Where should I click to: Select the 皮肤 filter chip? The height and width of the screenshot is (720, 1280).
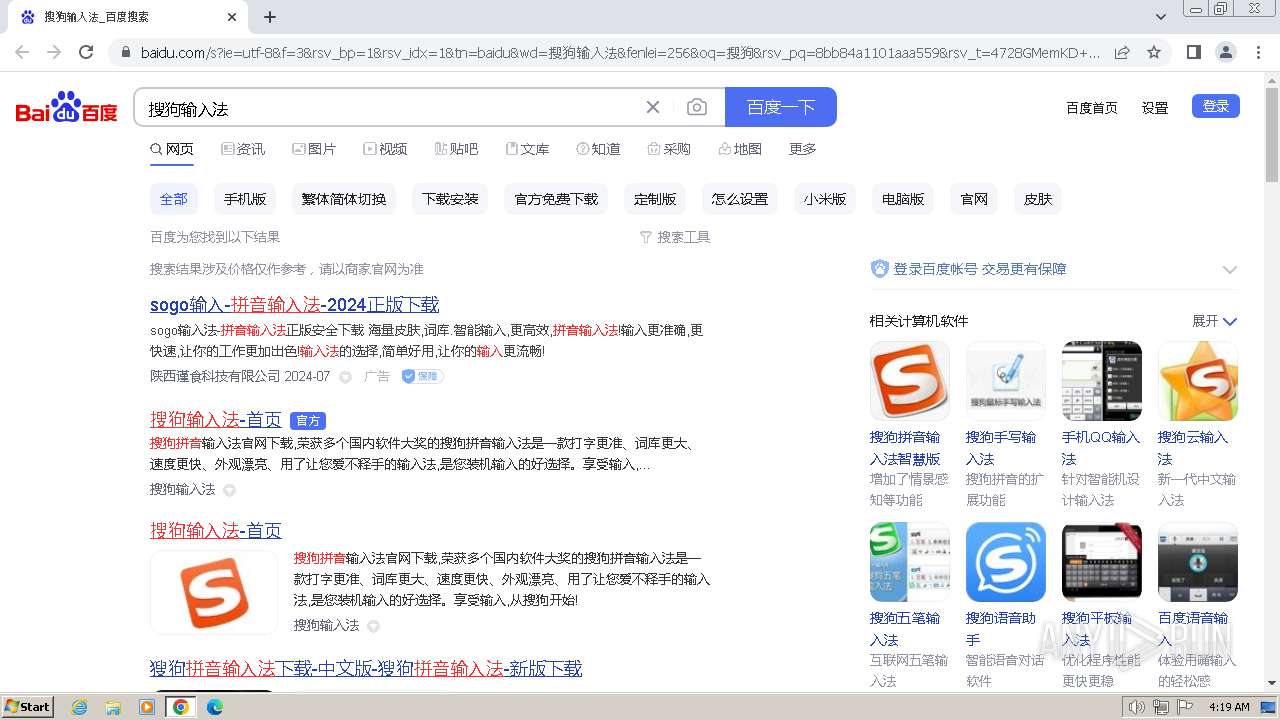1038,199
